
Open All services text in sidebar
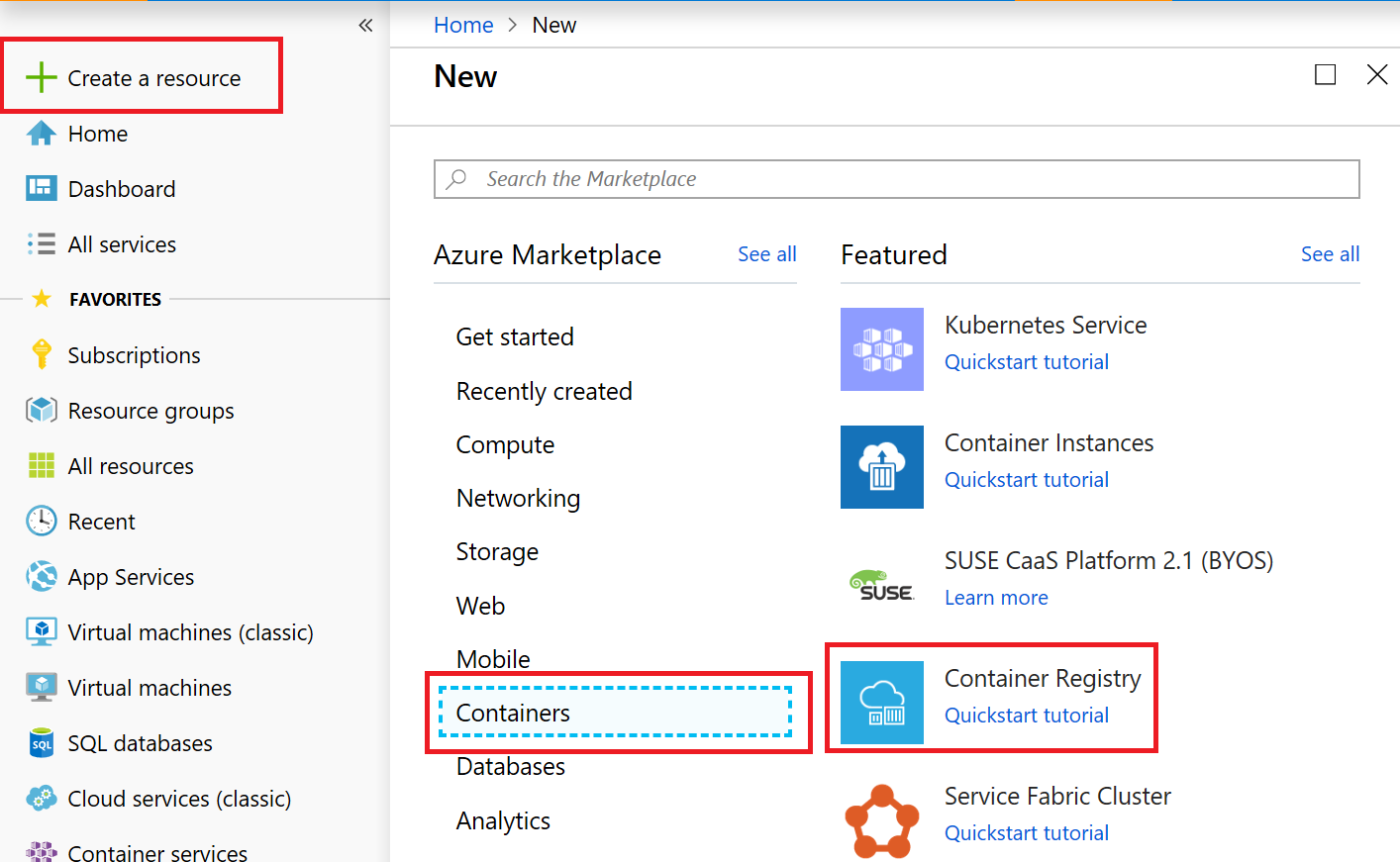122,244
